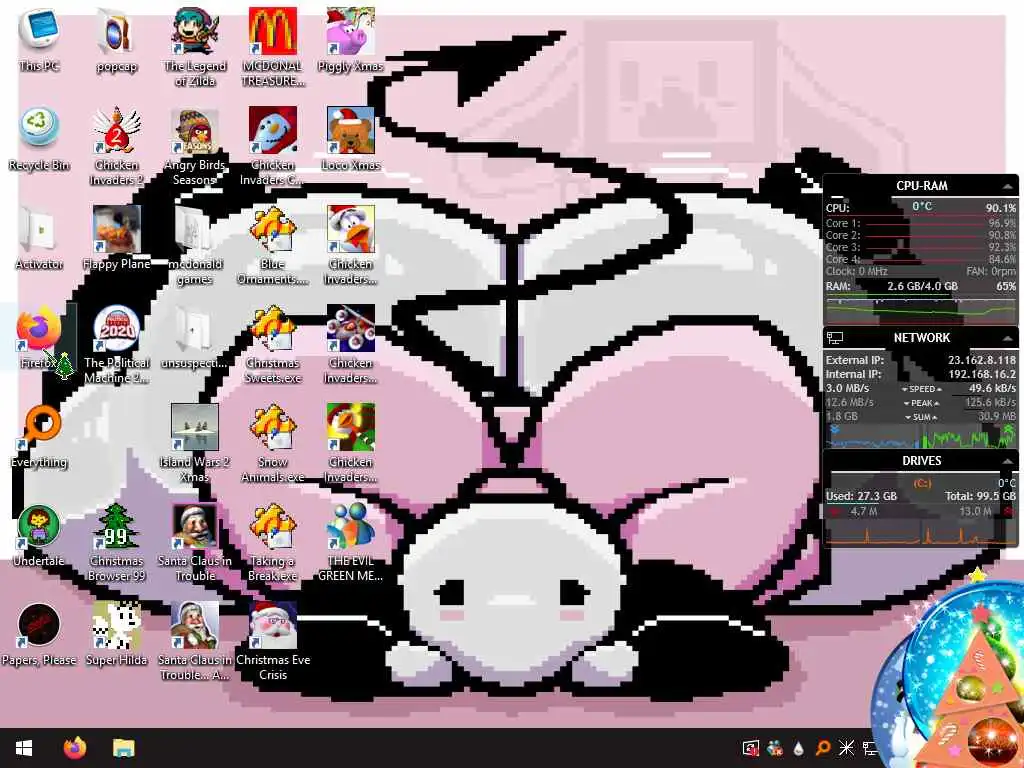The image size is (1024, 768).
Task: Open THE EVIL GREEN ME... shortcut
Action: click(351, 542)
